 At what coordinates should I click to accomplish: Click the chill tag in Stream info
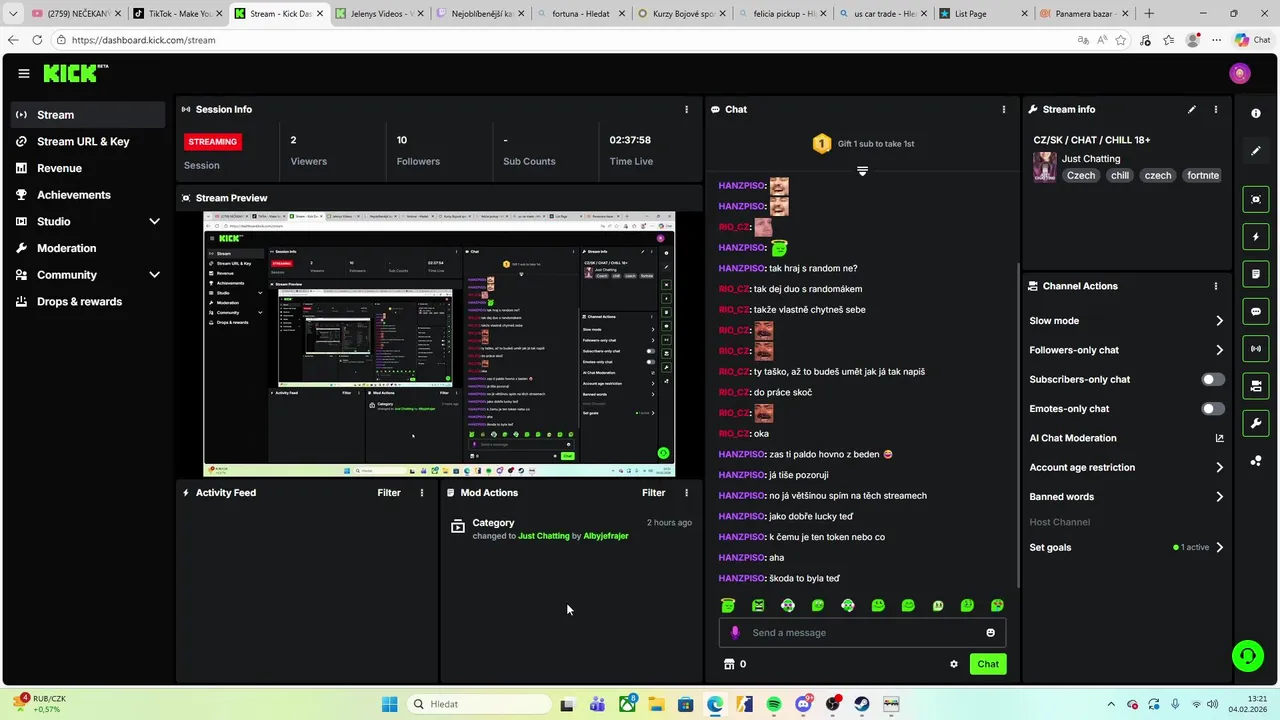1120,175
